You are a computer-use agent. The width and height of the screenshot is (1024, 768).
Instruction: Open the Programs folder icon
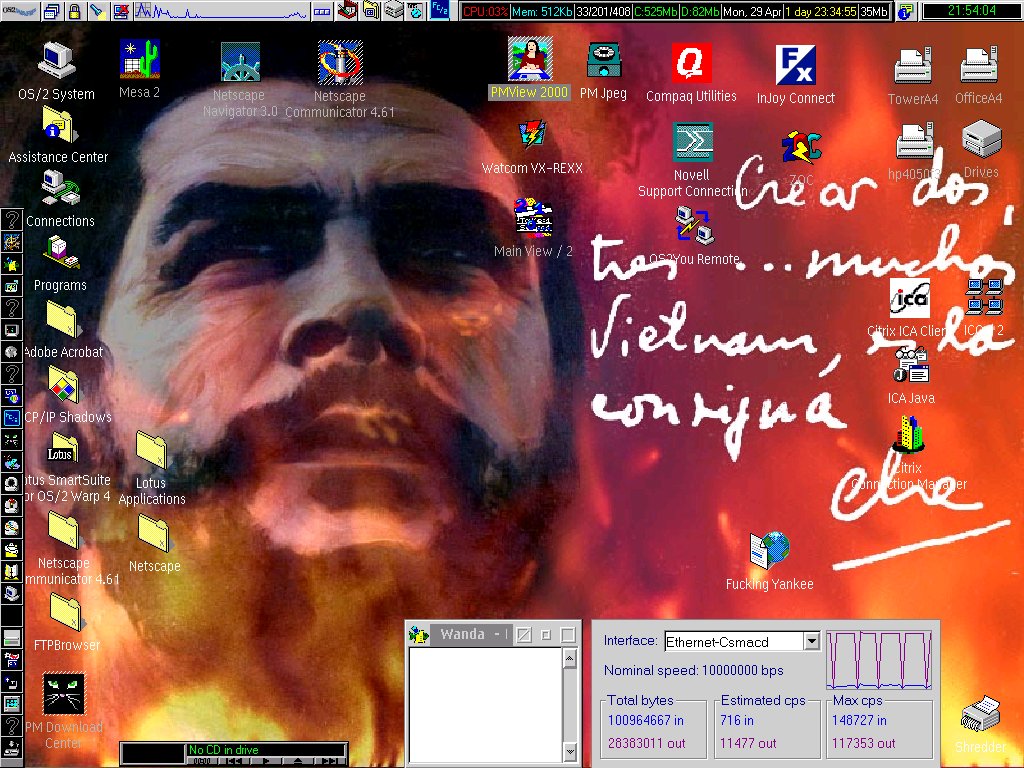click(60, 253)
